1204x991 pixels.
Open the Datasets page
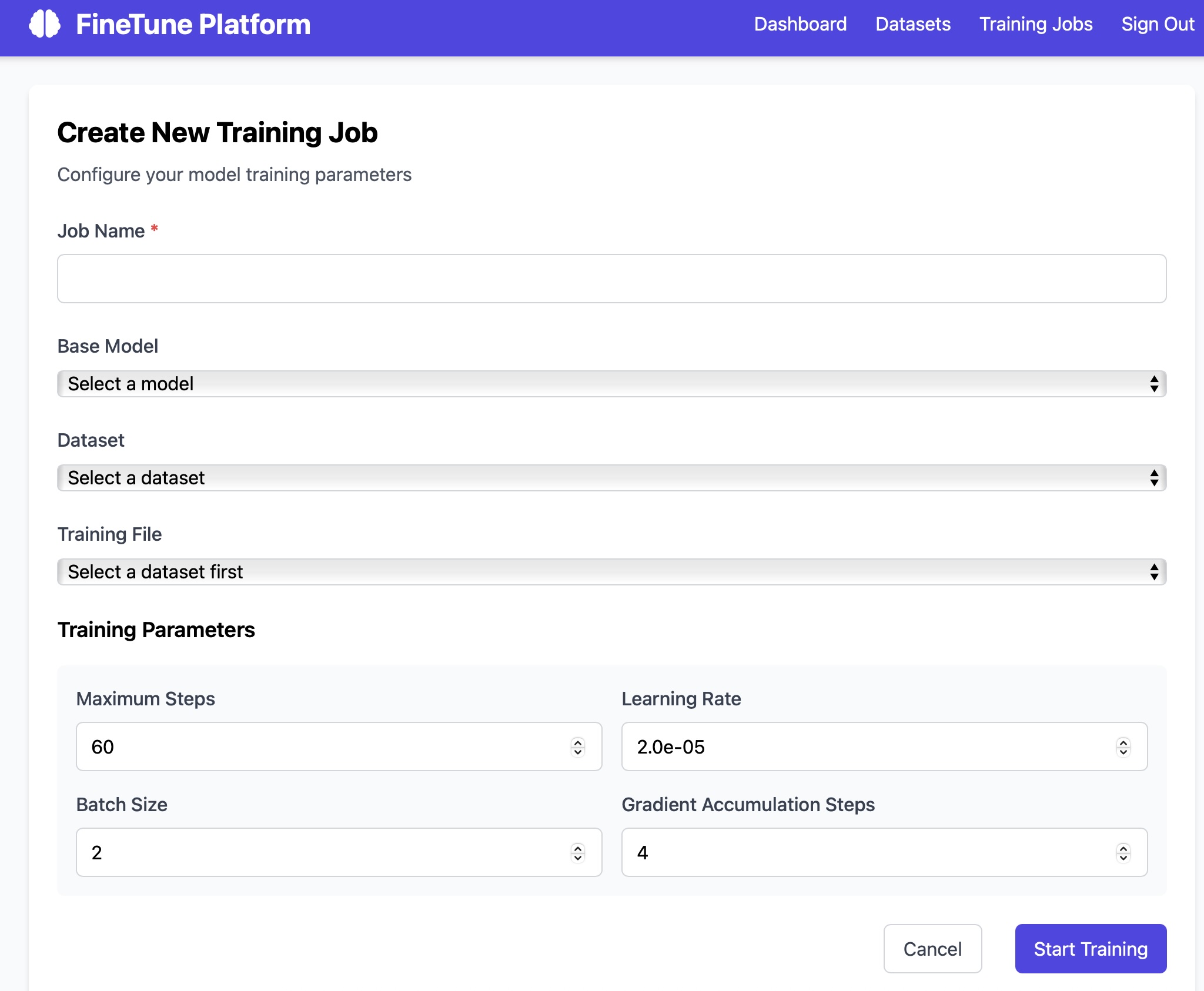(912, 25)
